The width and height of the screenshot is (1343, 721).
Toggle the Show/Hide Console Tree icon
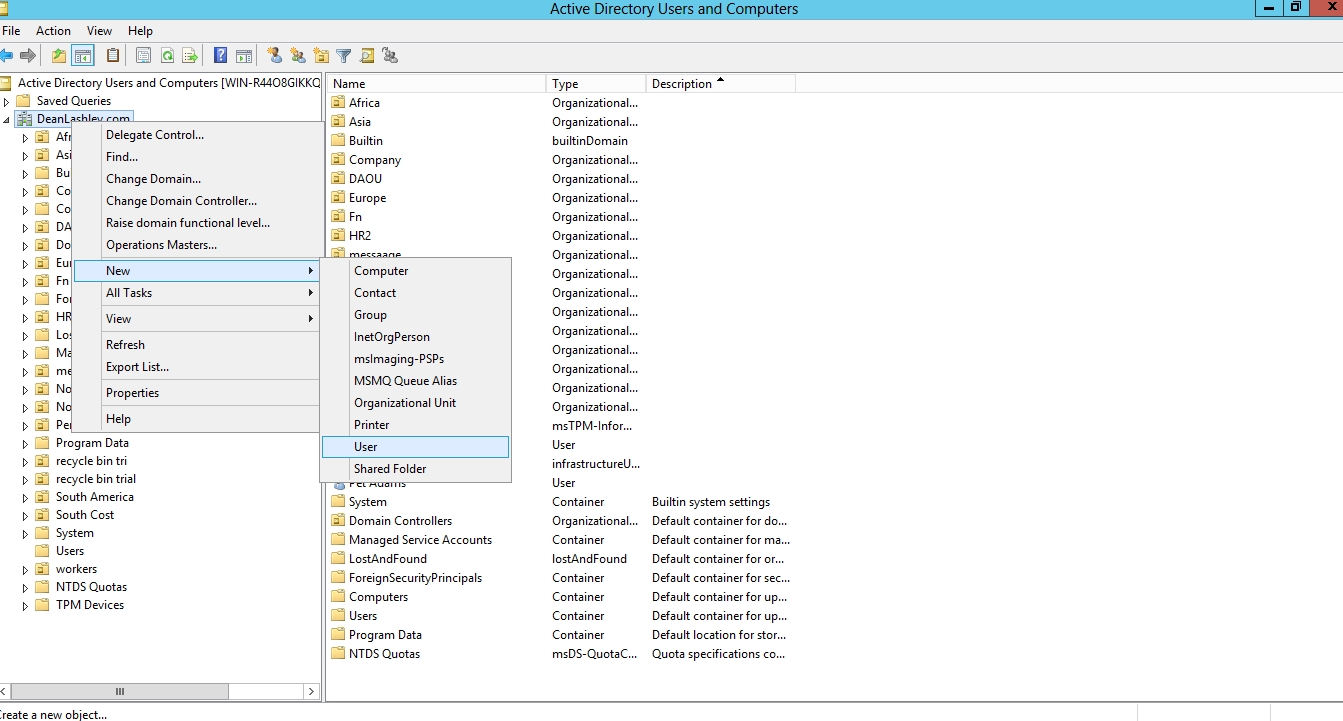(83, 56)
